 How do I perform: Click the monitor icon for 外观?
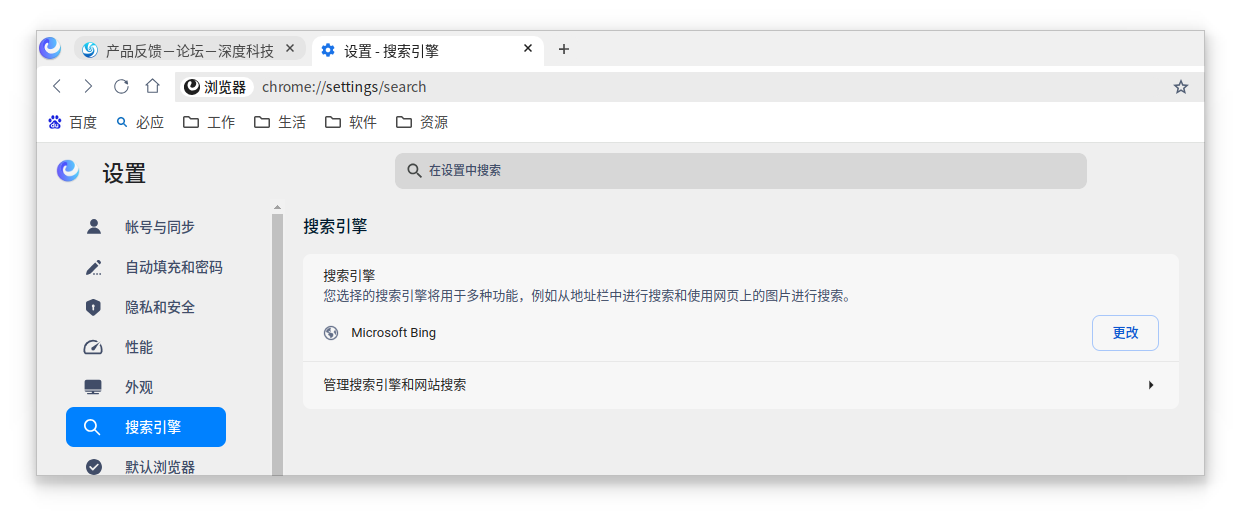click(94, 387)
